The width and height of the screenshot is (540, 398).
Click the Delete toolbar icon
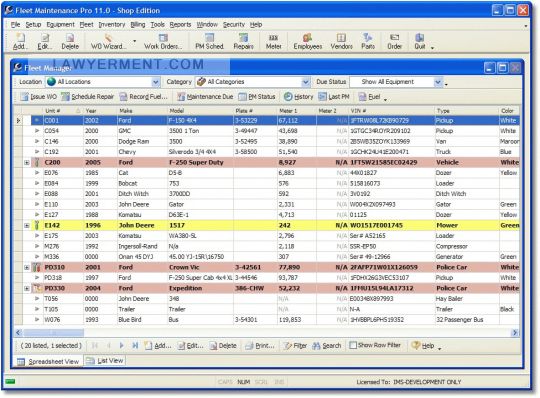70,42
